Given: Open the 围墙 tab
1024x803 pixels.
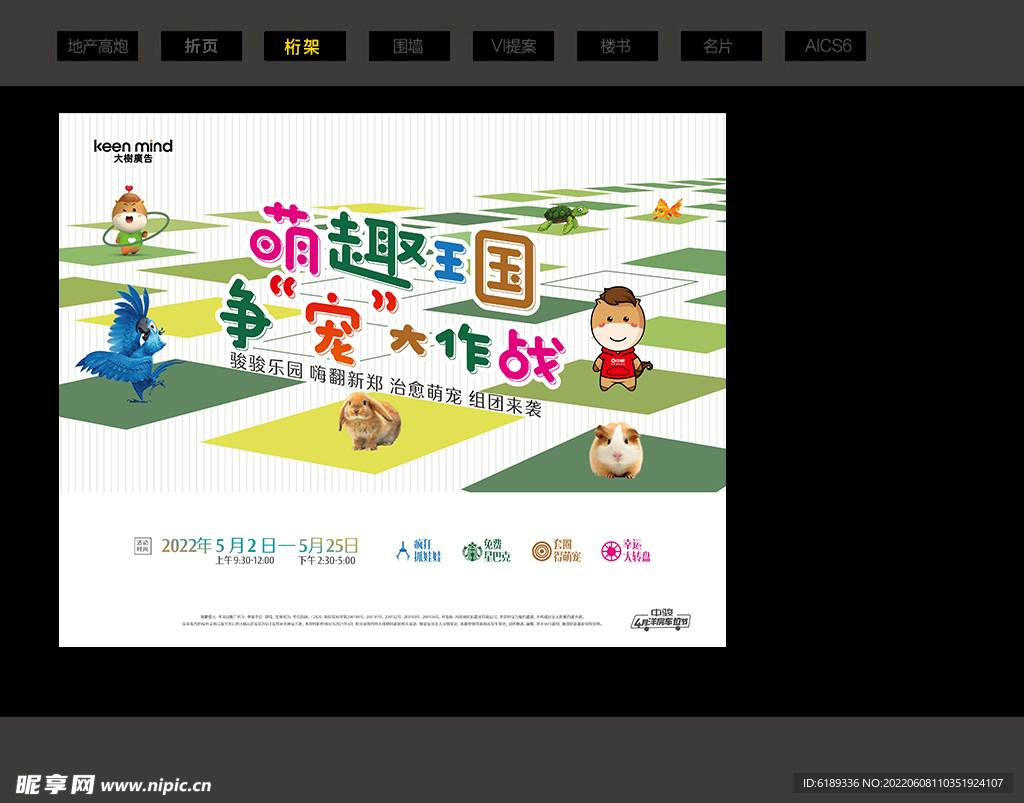Looking at the screenshot, I should (x=408, y=46).
